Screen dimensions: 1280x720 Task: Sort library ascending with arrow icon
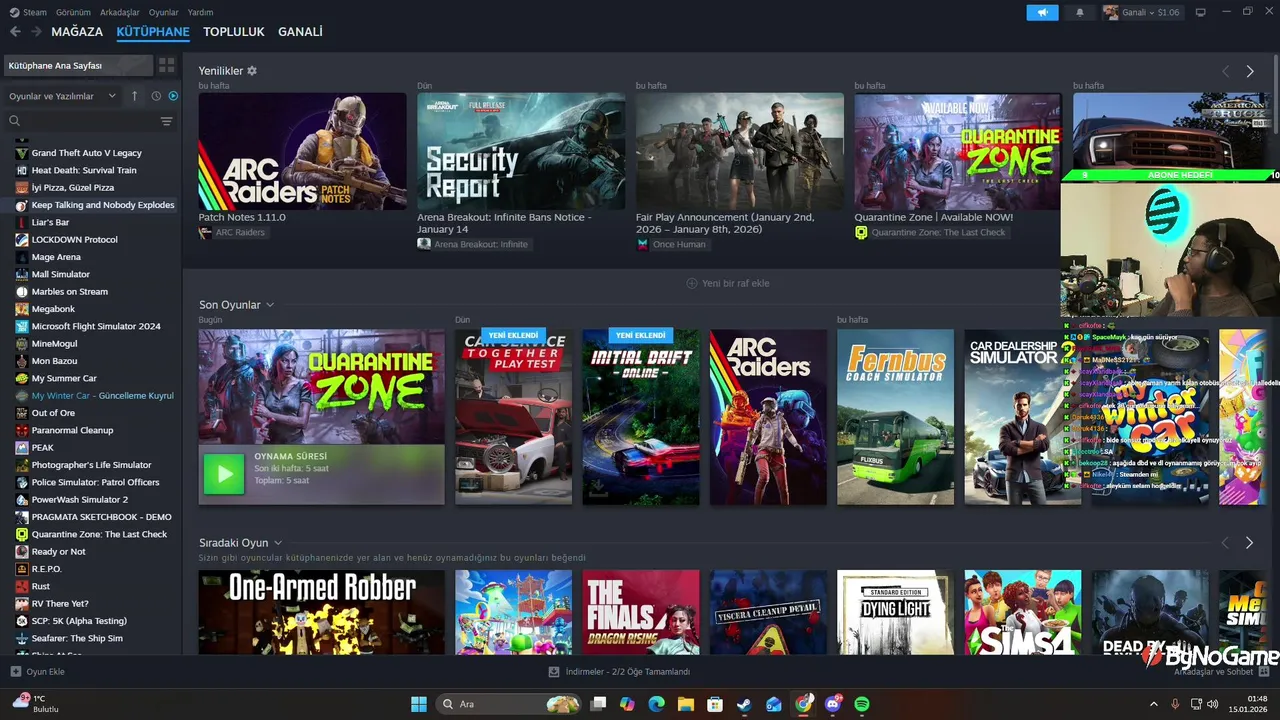pos(135,96)
